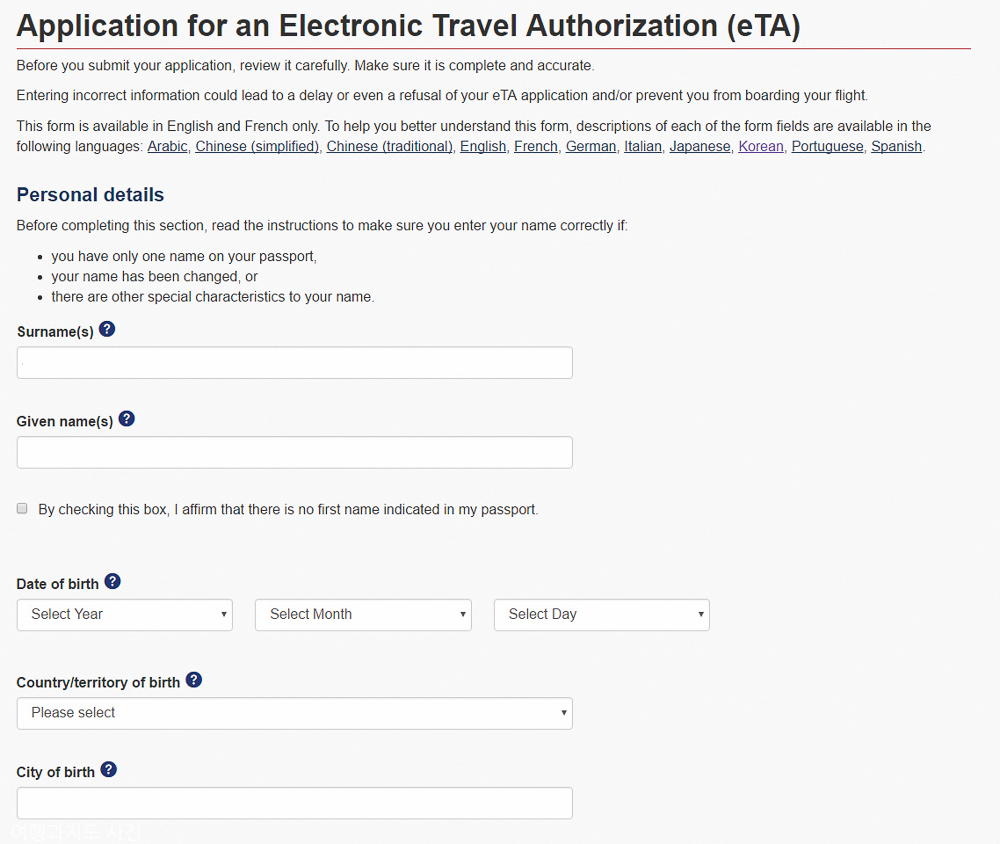Viewport: 1000px width, 844px height.
Task: Open the German descriptions link
Action: 591,147
